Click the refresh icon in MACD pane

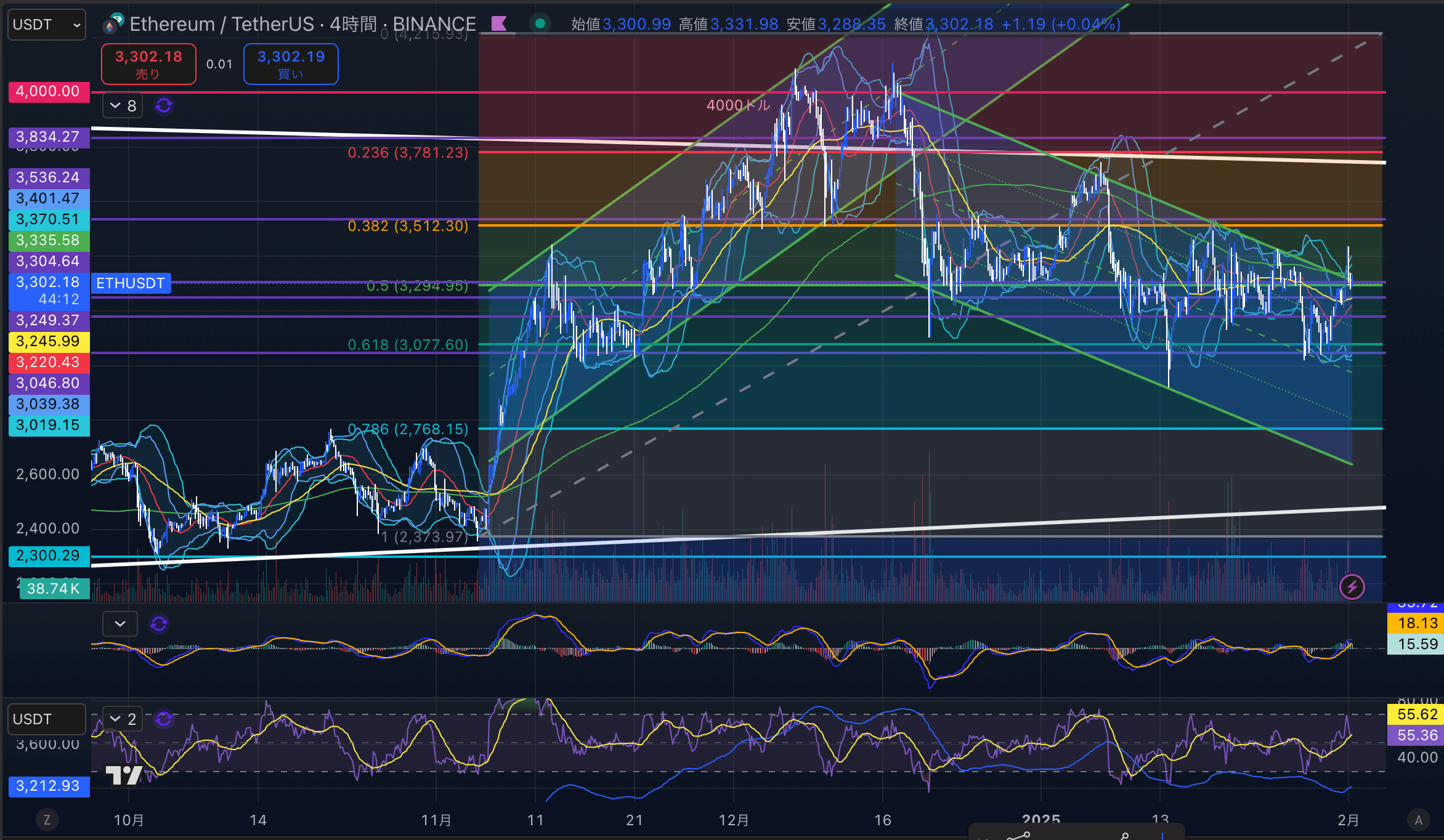click(159, 624)
